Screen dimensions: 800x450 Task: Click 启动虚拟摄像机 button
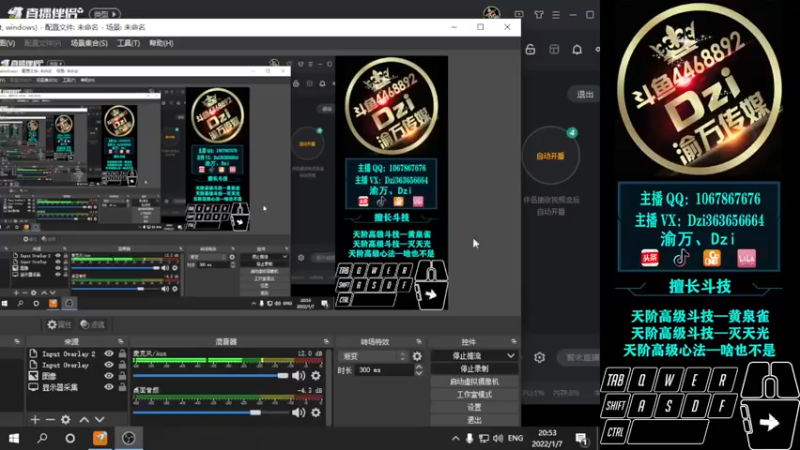click(474, 382)
